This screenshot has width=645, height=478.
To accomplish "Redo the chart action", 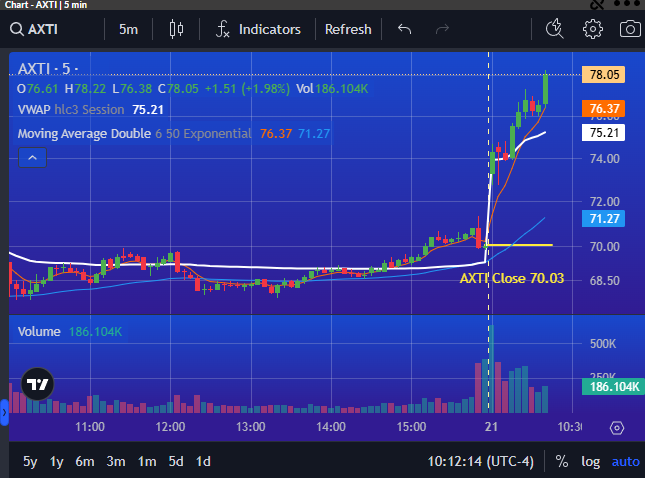I will (x=442, y=29).
